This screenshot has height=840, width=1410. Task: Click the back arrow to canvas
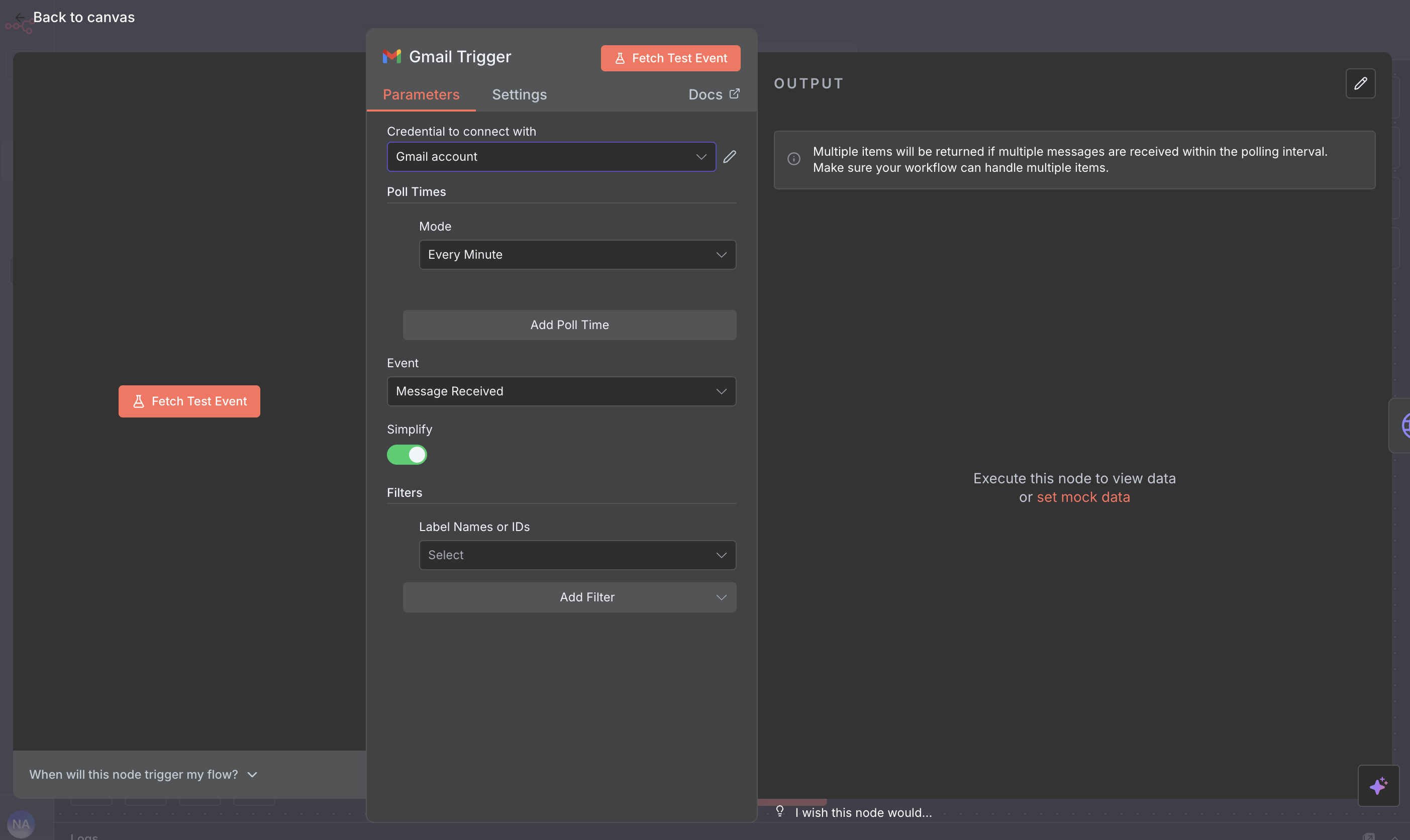[20, 18]
